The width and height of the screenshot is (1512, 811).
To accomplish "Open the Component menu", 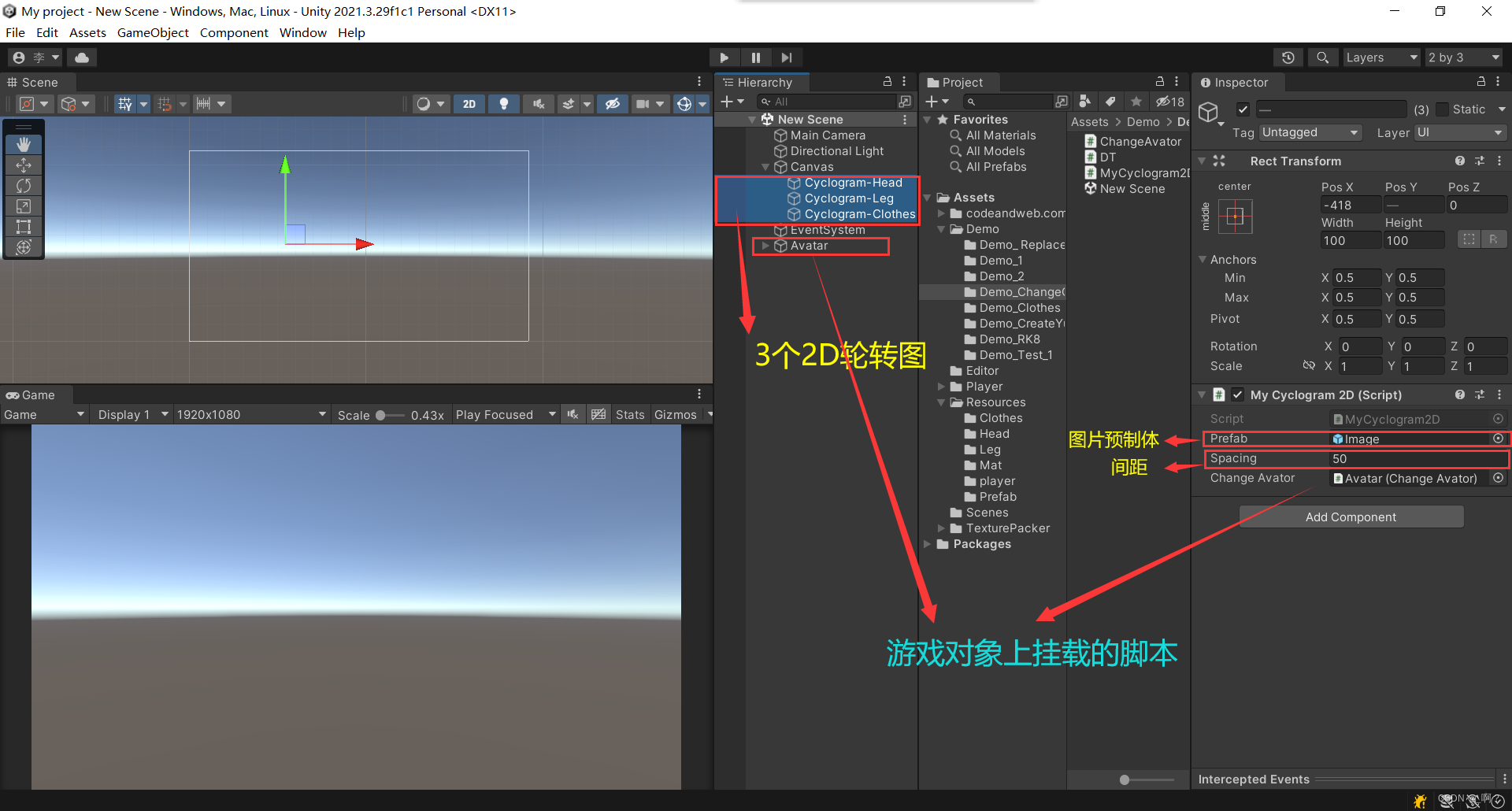I will 234,32.
